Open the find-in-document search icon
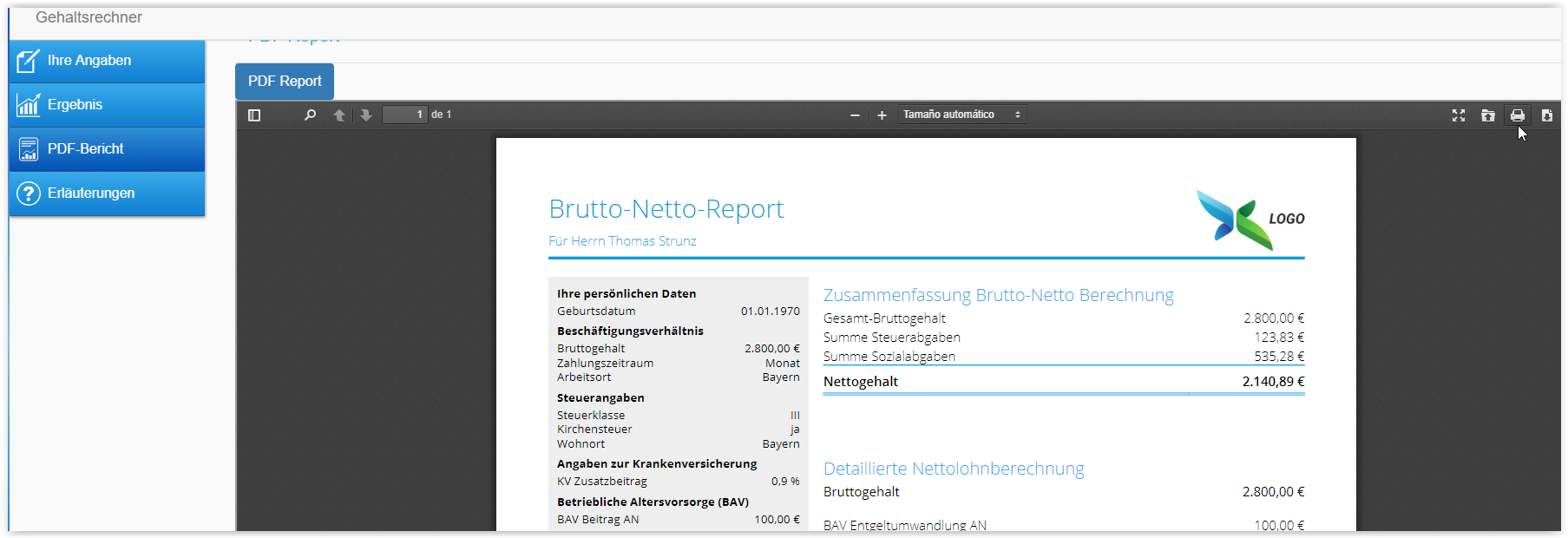 click(310, 115)
